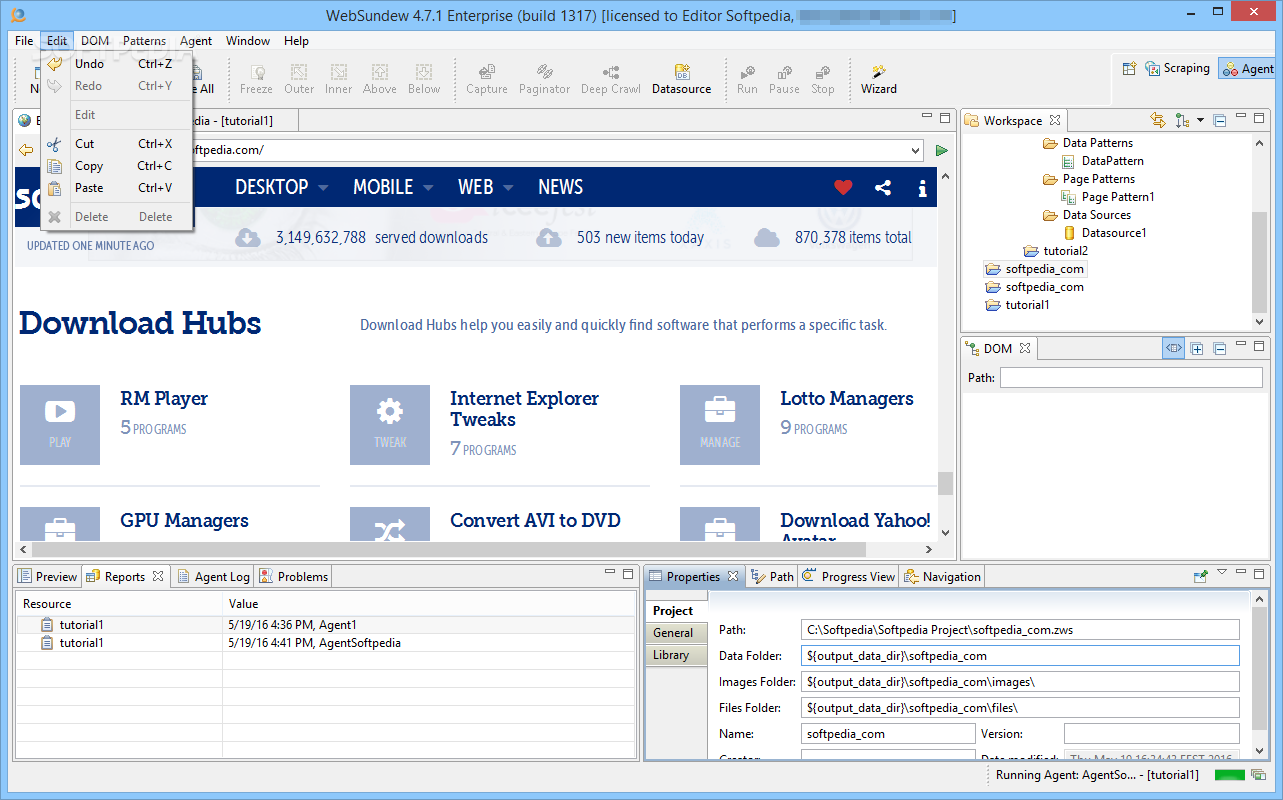Click the info icon on Softpedia header

(922, 187)
